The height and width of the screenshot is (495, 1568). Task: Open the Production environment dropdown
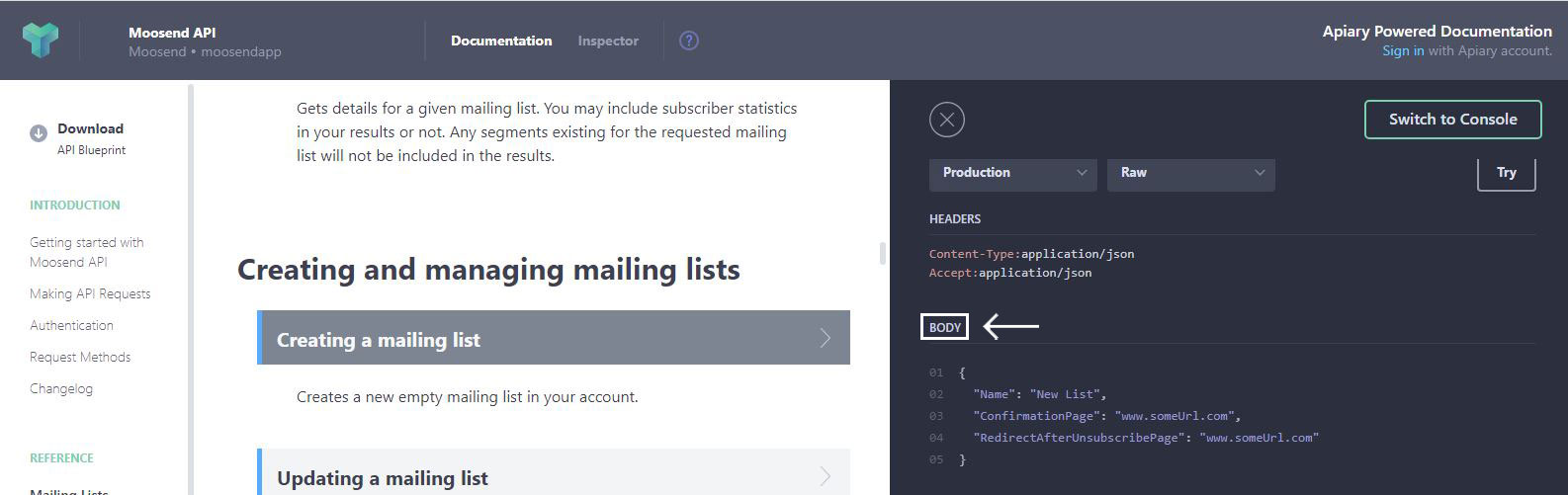point(1013,173)
